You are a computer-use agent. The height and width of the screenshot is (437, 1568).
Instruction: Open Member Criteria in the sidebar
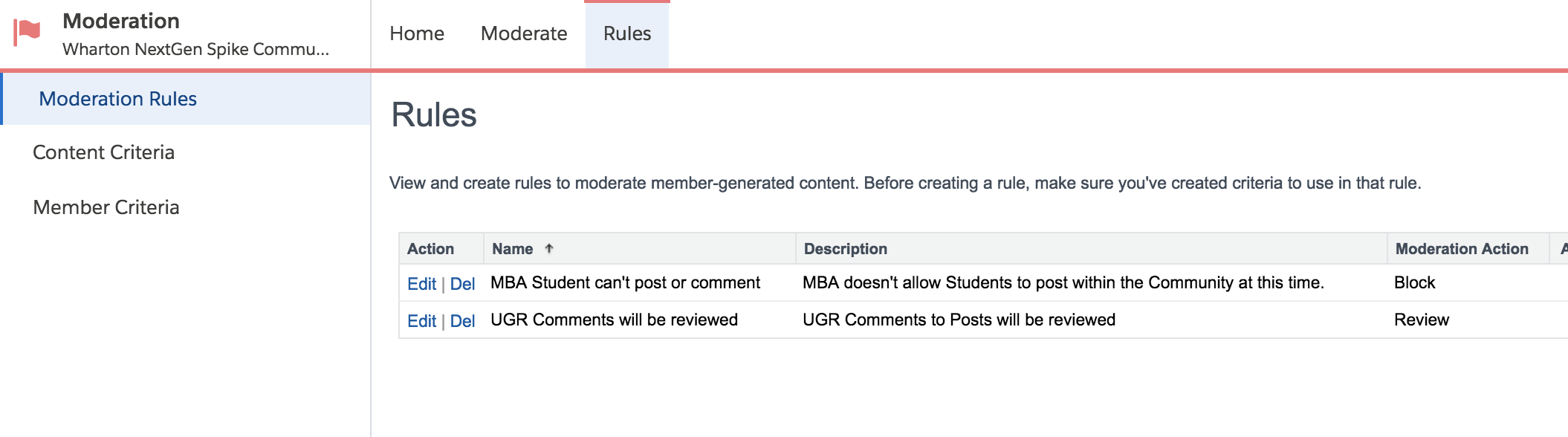point(106,207)
